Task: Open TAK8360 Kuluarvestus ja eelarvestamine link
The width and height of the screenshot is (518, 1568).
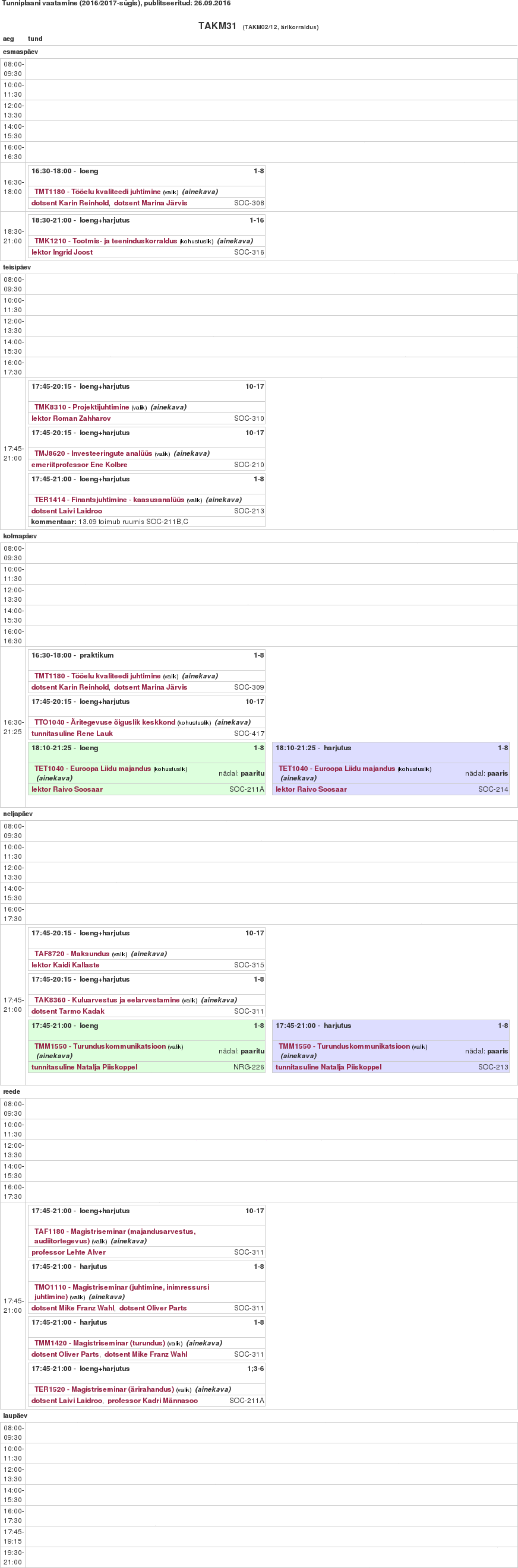Action: (107, 1000)
